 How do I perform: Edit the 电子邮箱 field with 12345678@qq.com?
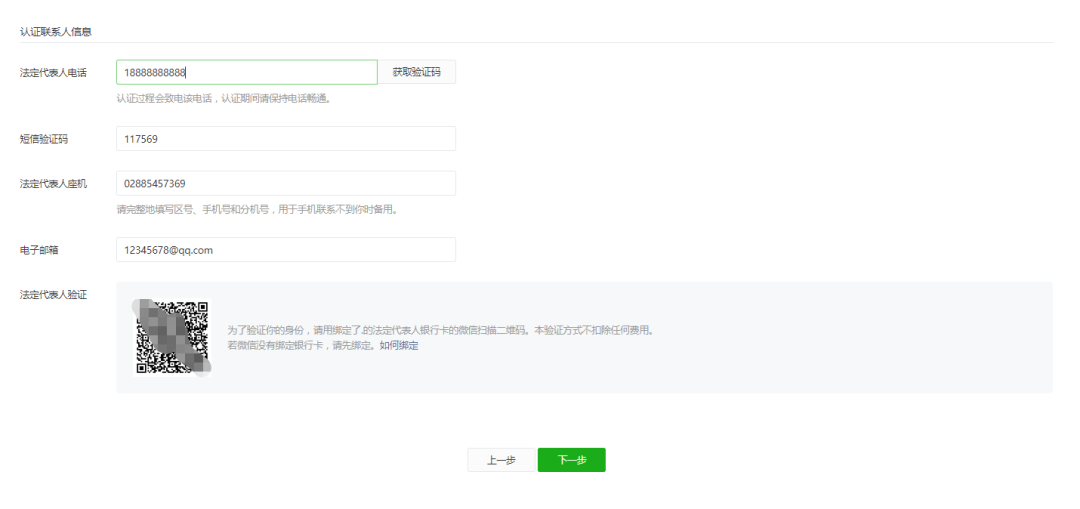pos(286,250)
